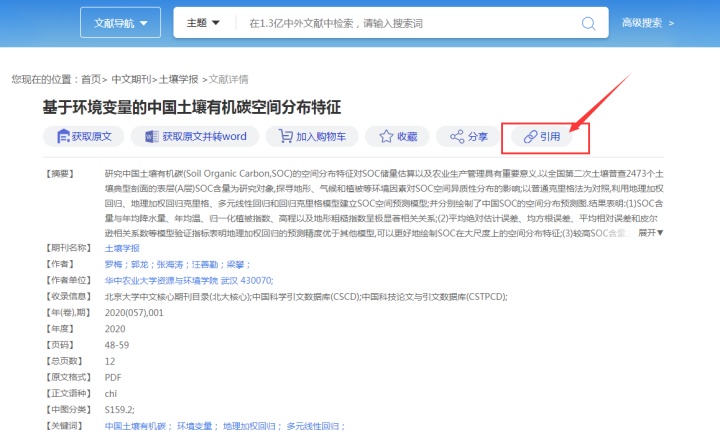
Task: Open keyword 中国土壤有机碳 link
Action: (x=135, y=426)
